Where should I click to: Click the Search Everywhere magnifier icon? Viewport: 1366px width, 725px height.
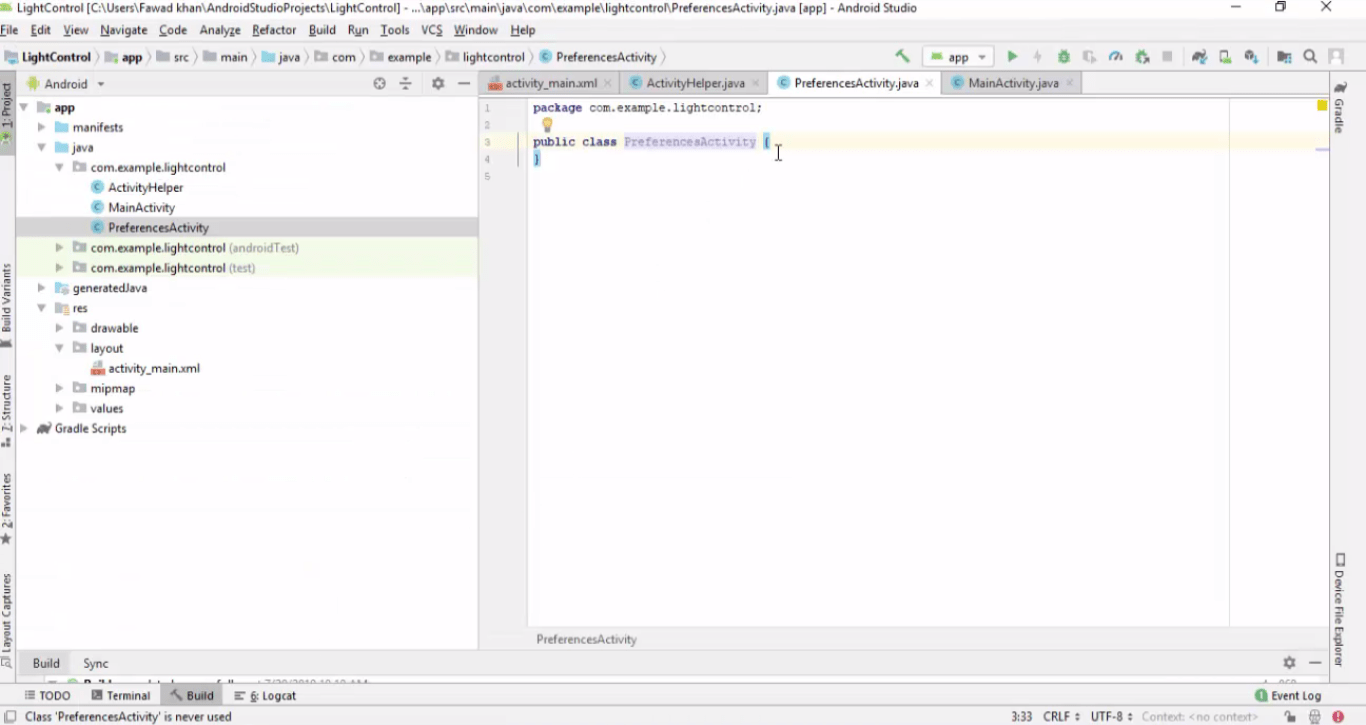[x=1308, y=57]
